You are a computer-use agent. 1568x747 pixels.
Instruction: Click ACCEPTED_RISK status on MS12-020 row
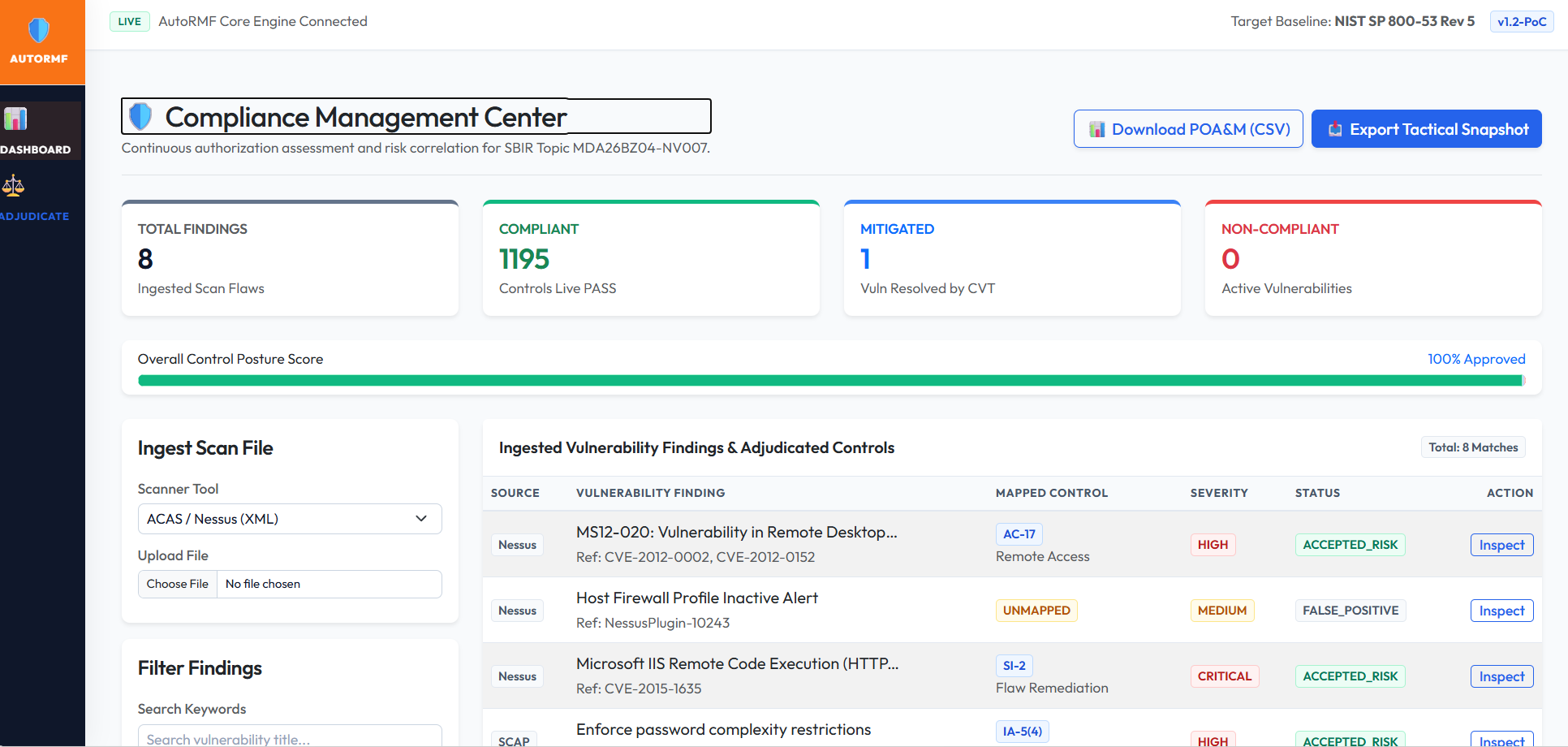[x=1350, y=545]
